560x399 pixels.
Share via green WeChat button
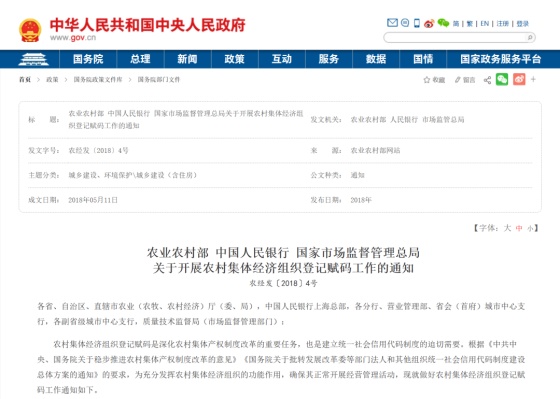(x=502, y=79)
